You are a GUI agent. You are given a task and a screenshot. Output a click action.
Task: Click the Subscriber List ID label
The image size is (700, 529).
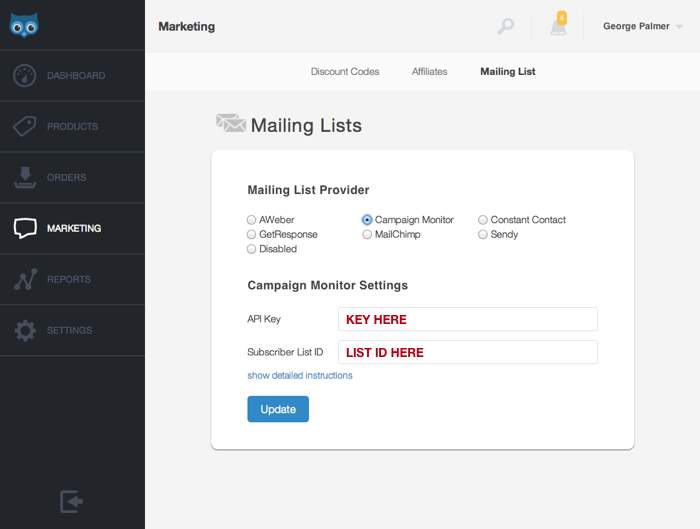pos(285,352)
